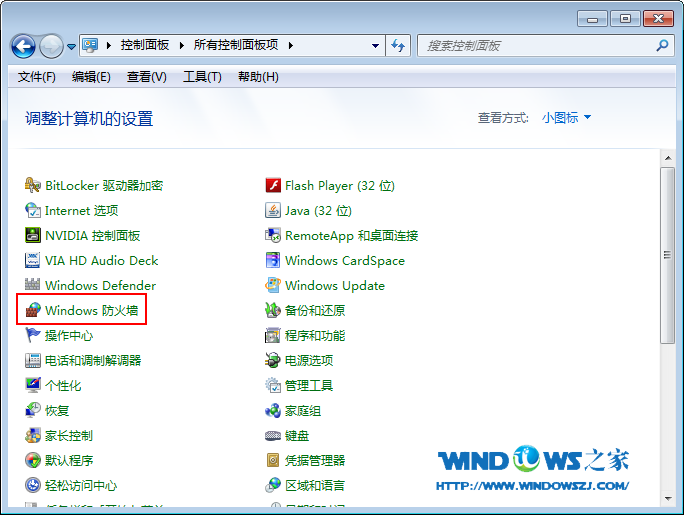Open the Java coffee cup icon
This screenshot has height=515, width=684.
[x=273, y=210]
